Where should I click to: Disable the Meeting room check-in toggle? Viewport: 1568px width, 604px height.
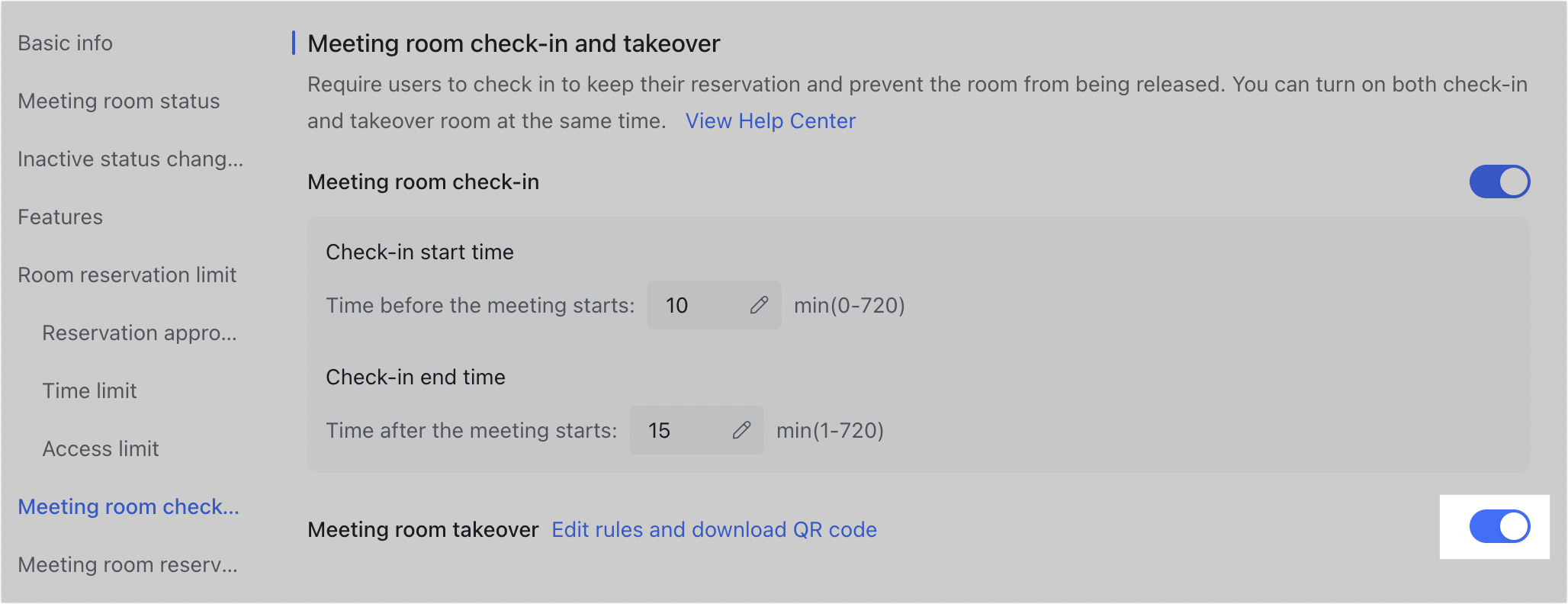click(x=1499, y=182)
